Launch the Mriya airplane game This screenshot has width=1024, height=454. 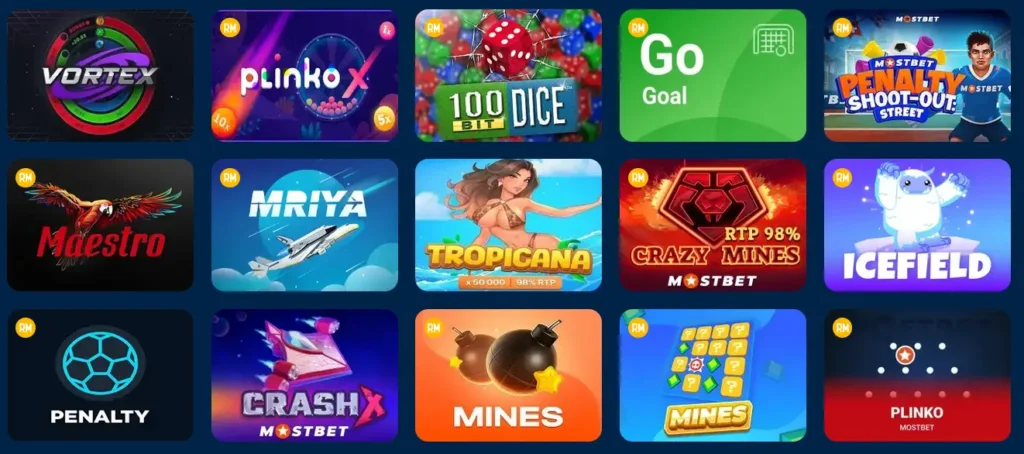pyautogui.click(x=304, y=225)
